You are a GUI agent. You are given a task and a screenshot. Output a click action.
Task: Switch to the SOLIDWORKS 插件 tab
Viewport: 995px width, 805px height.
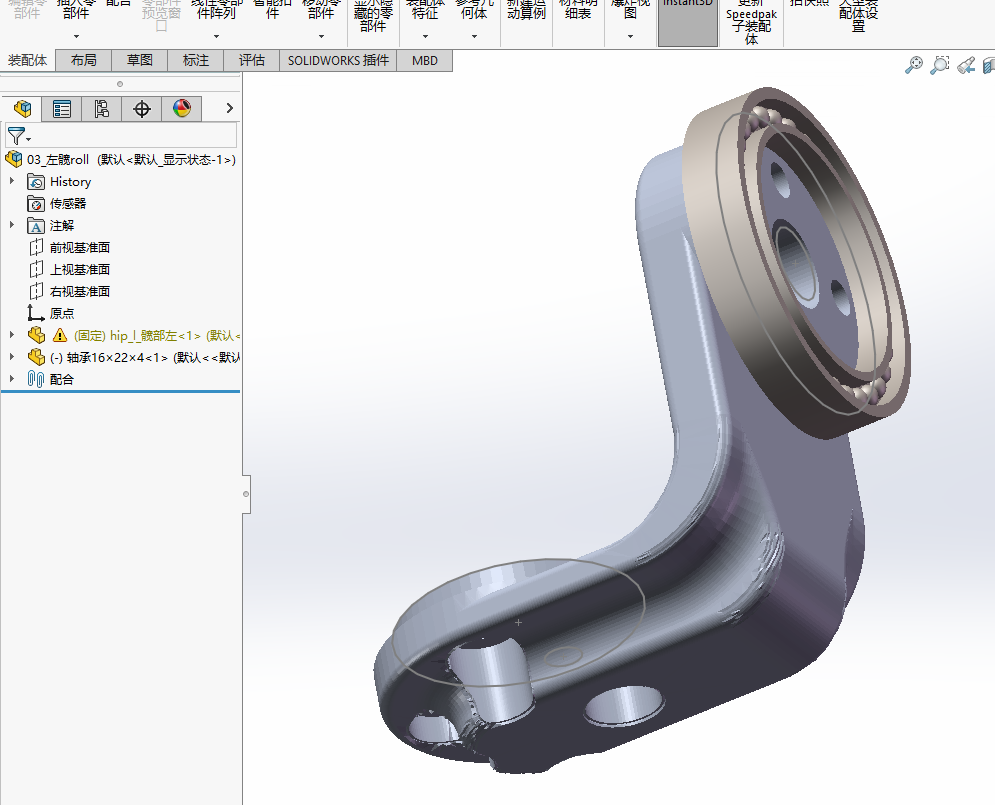(338, 60)
